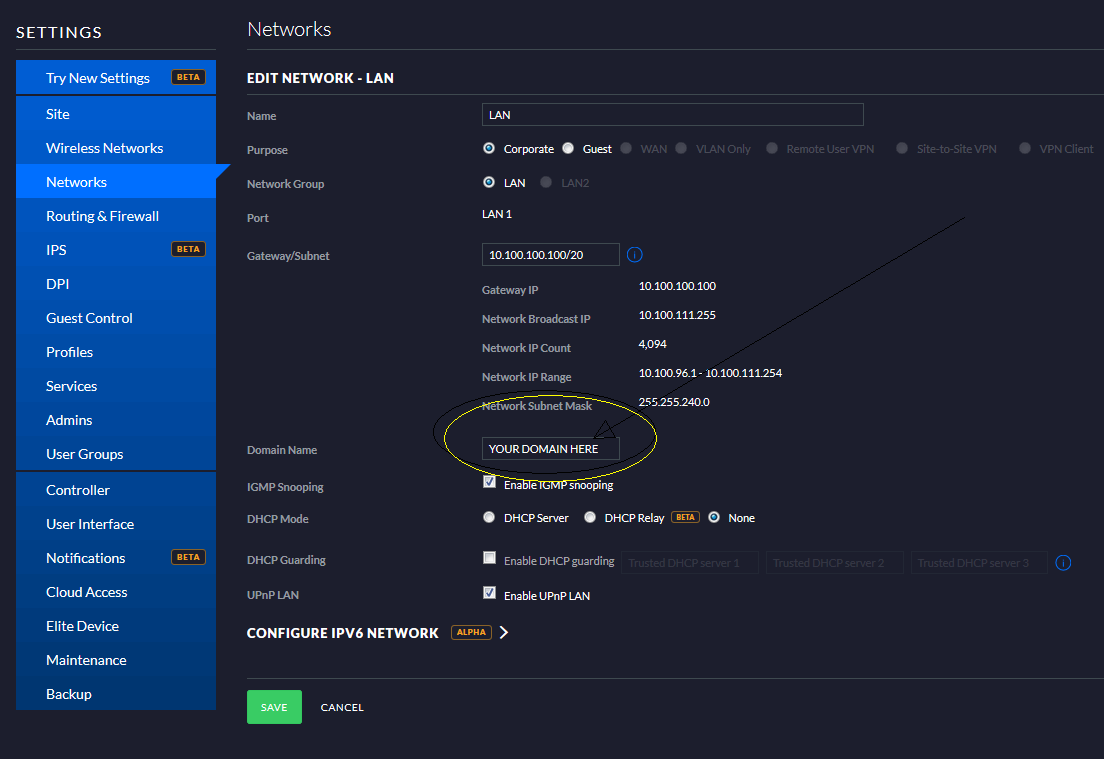Viewport: 1104px width, 759px height.
Task: Select the DHCP Server mode option
Action: click(489, 518)
